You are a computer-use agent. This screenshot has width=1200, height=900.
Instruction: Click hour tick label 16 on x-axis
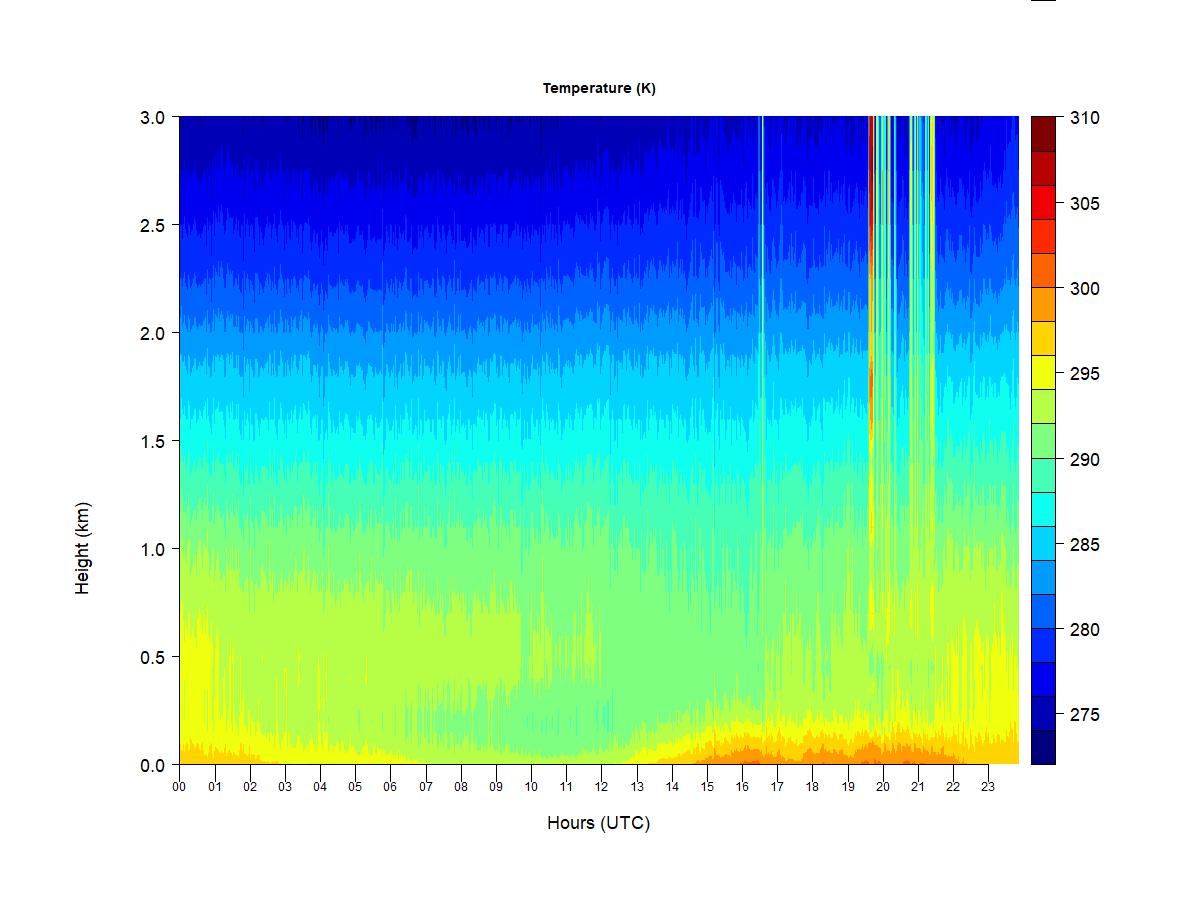742,786
